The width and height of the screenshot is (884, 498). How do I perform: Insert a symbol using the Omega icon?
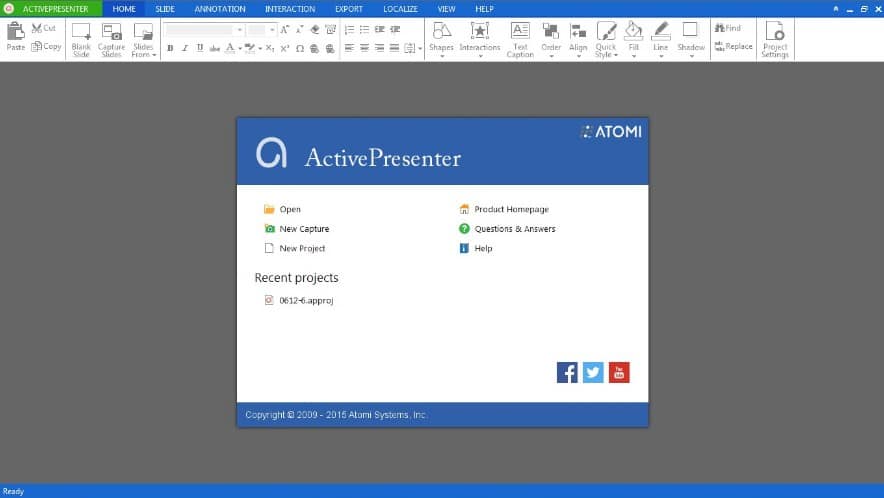tap(300, 49)
